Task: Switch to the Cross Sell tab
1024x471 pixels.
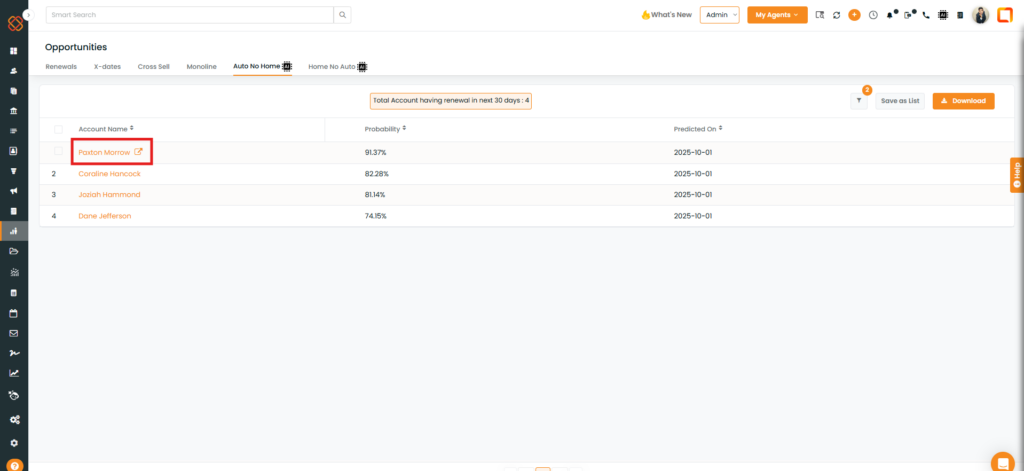Action: (153, 66)
